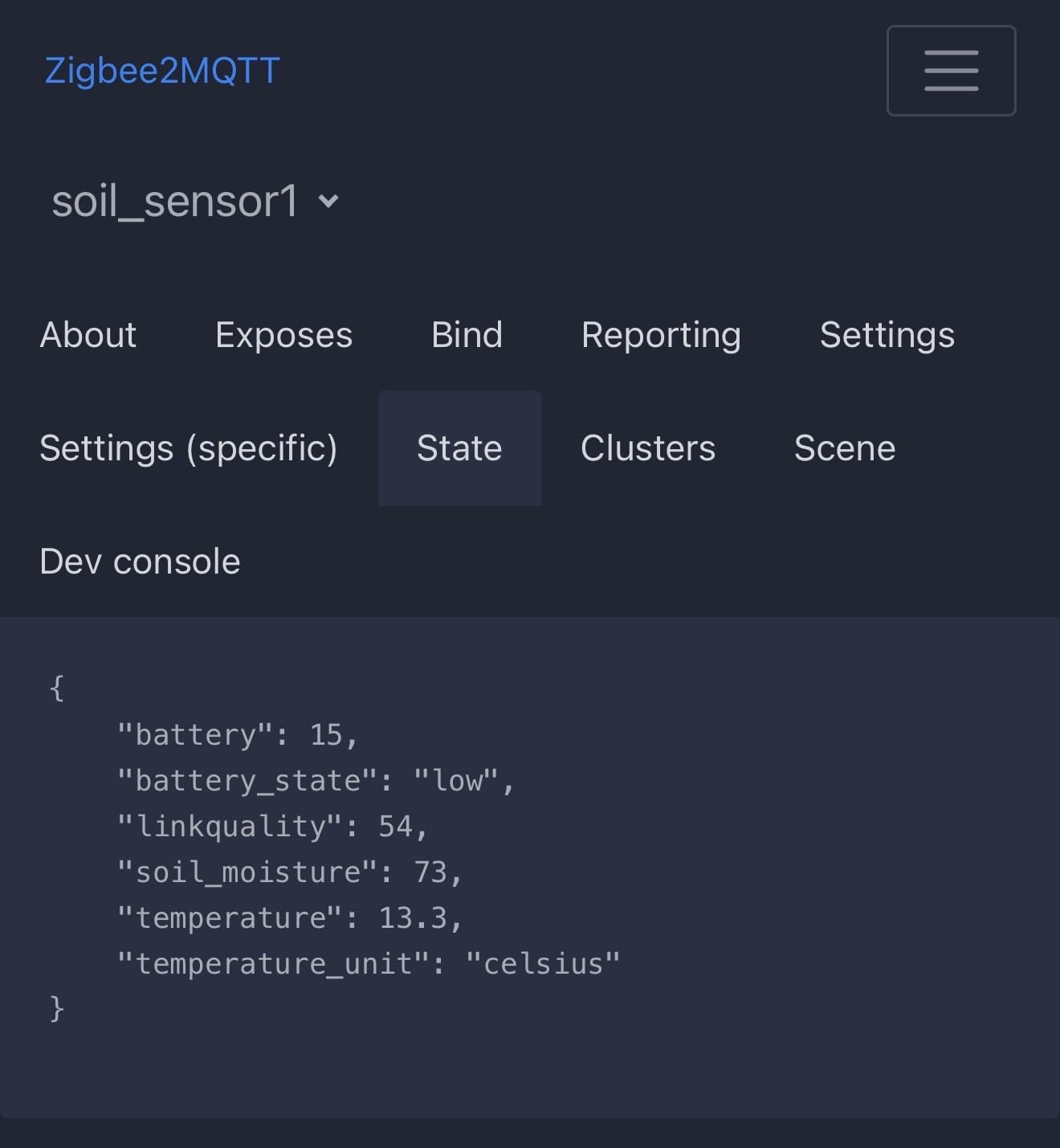Viewport: 1060px width, 1148px height.
Task: Open the Dev console tab
Action: (x=140, y=562)
